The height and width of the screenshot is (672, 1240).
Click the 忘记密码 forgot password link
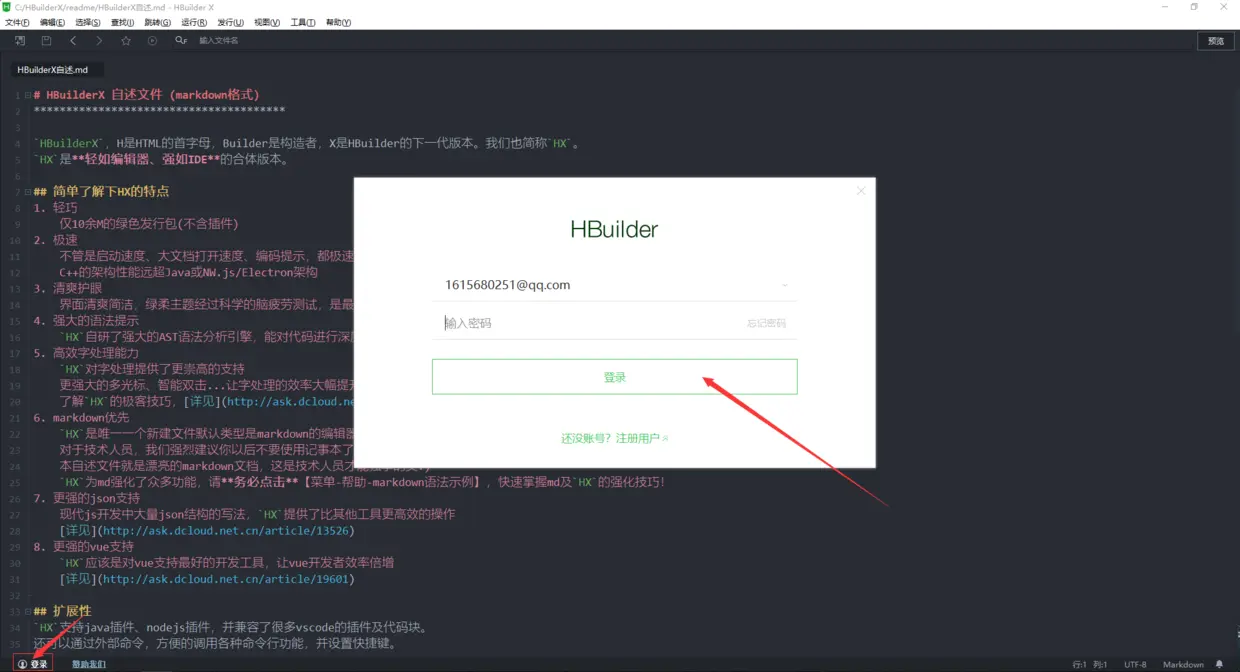[766, 323]
